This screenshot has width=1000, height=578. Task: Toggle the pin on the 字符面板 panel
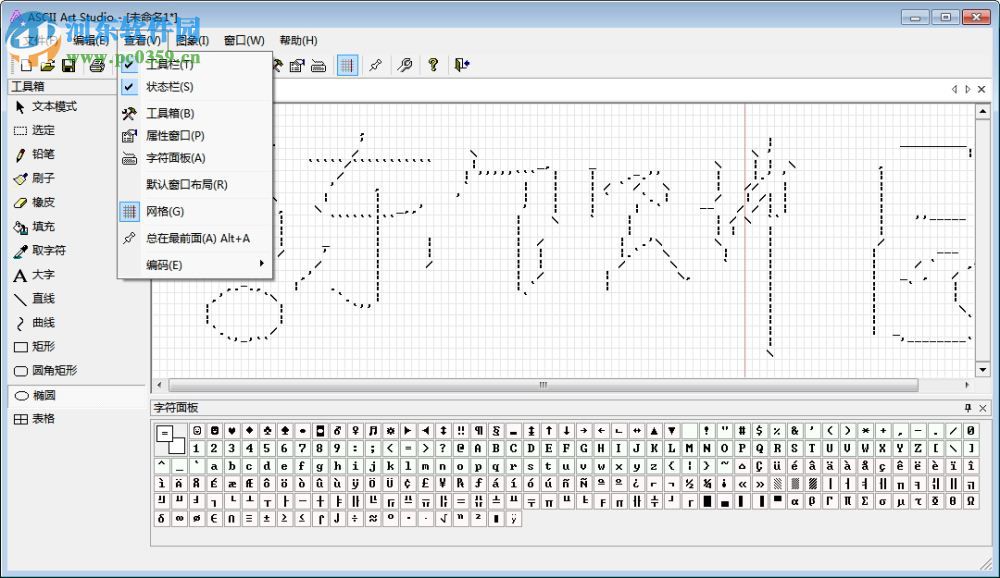tap(970, 408)
